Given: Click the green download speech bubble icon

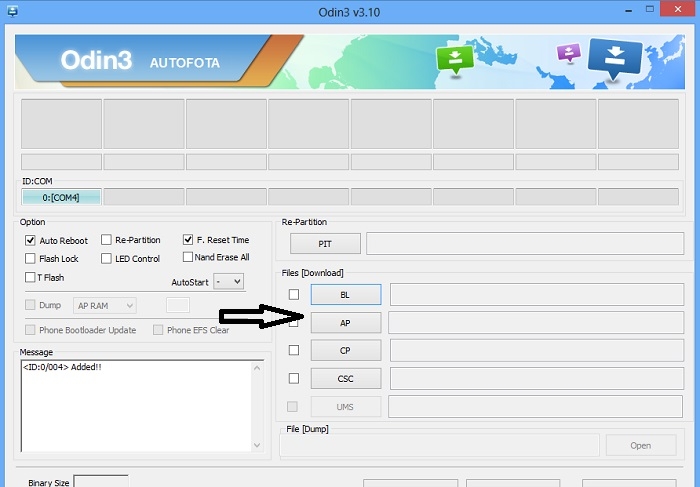Looking at the screenshot, I should [x=454, y=60].
